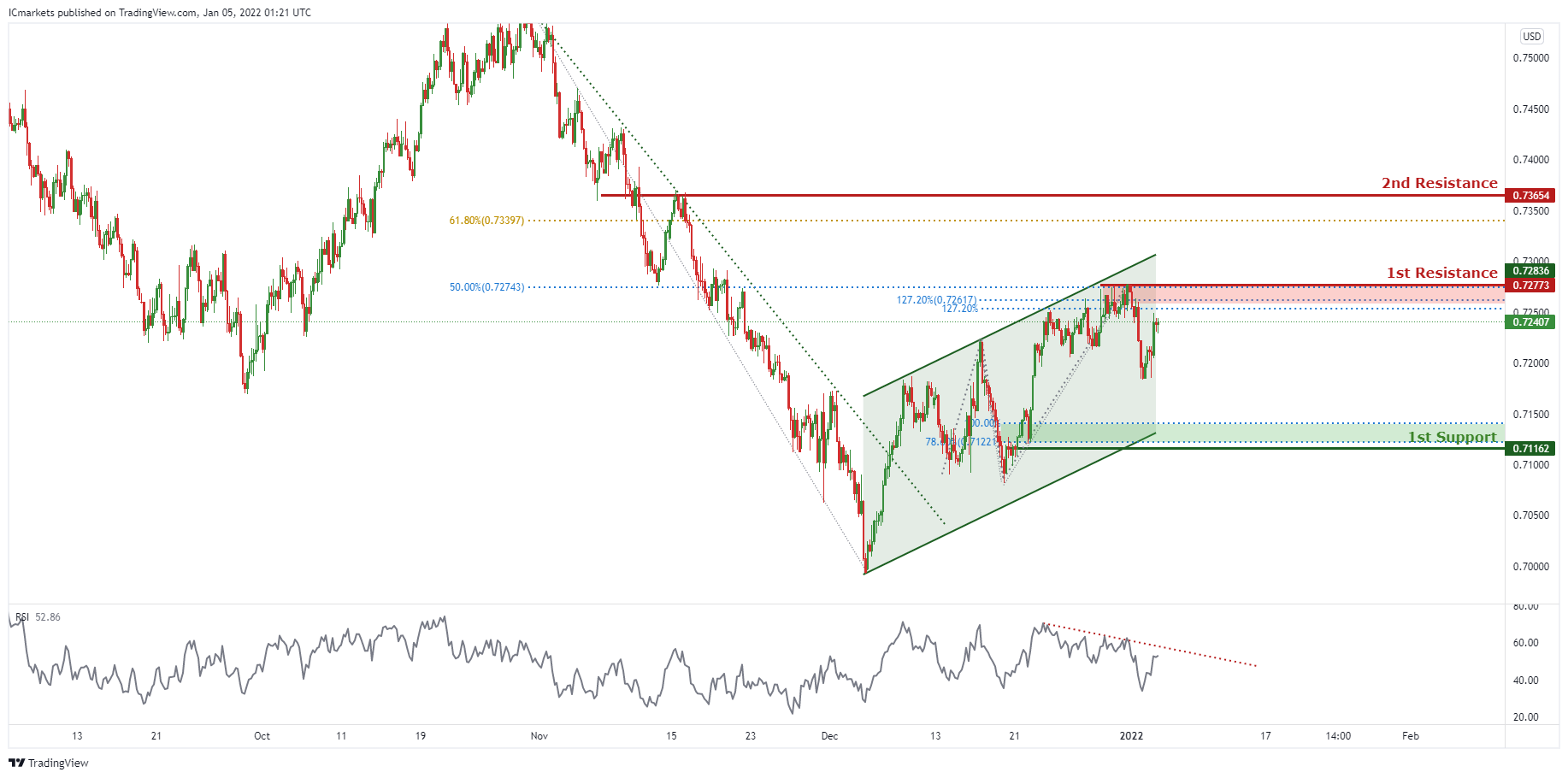Click the Dec date on time axis
Screen dimensions: 1568x778
pyautogui.click(x=829, y=736)
